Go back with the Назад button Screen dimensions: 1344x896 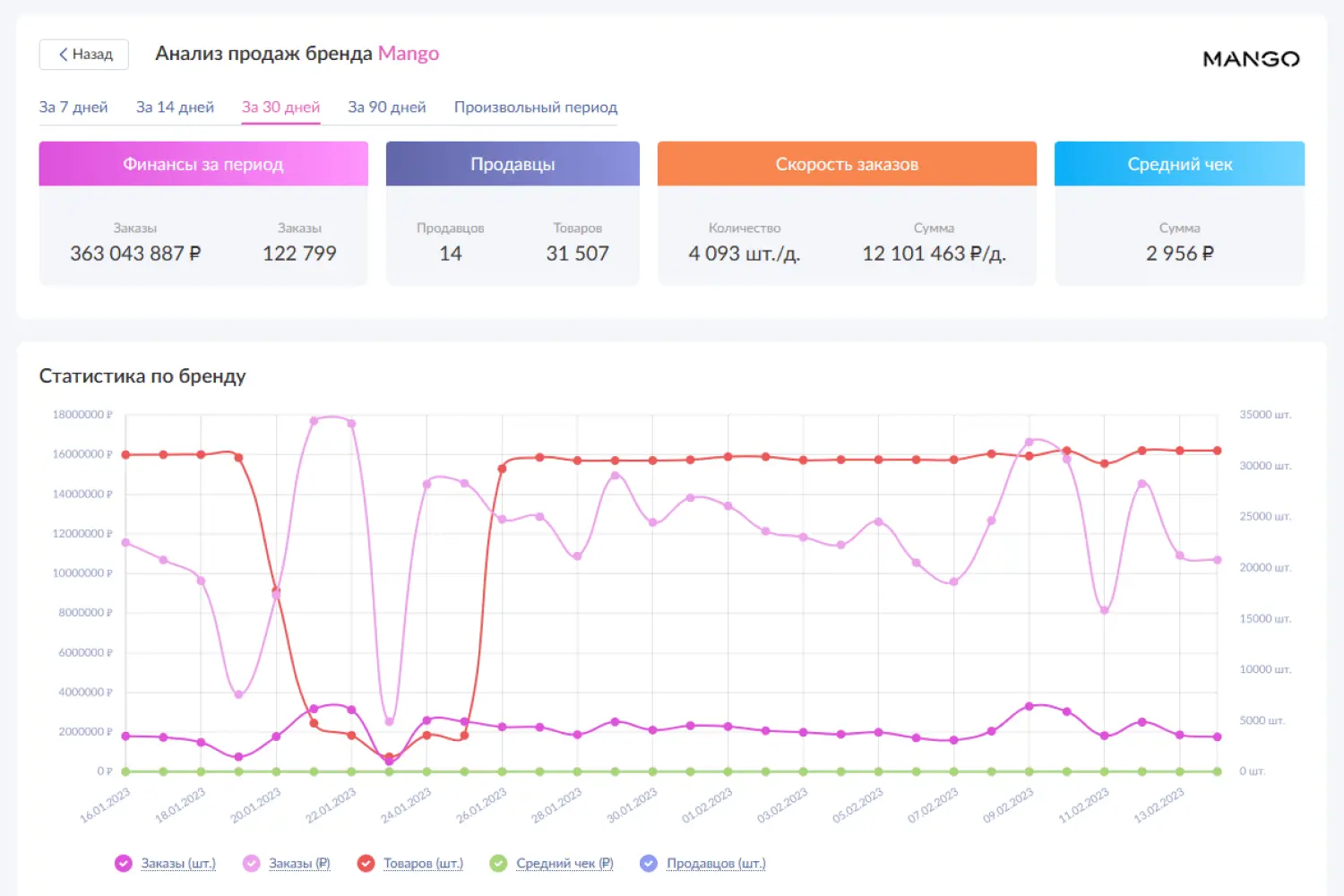click(84, 55)
